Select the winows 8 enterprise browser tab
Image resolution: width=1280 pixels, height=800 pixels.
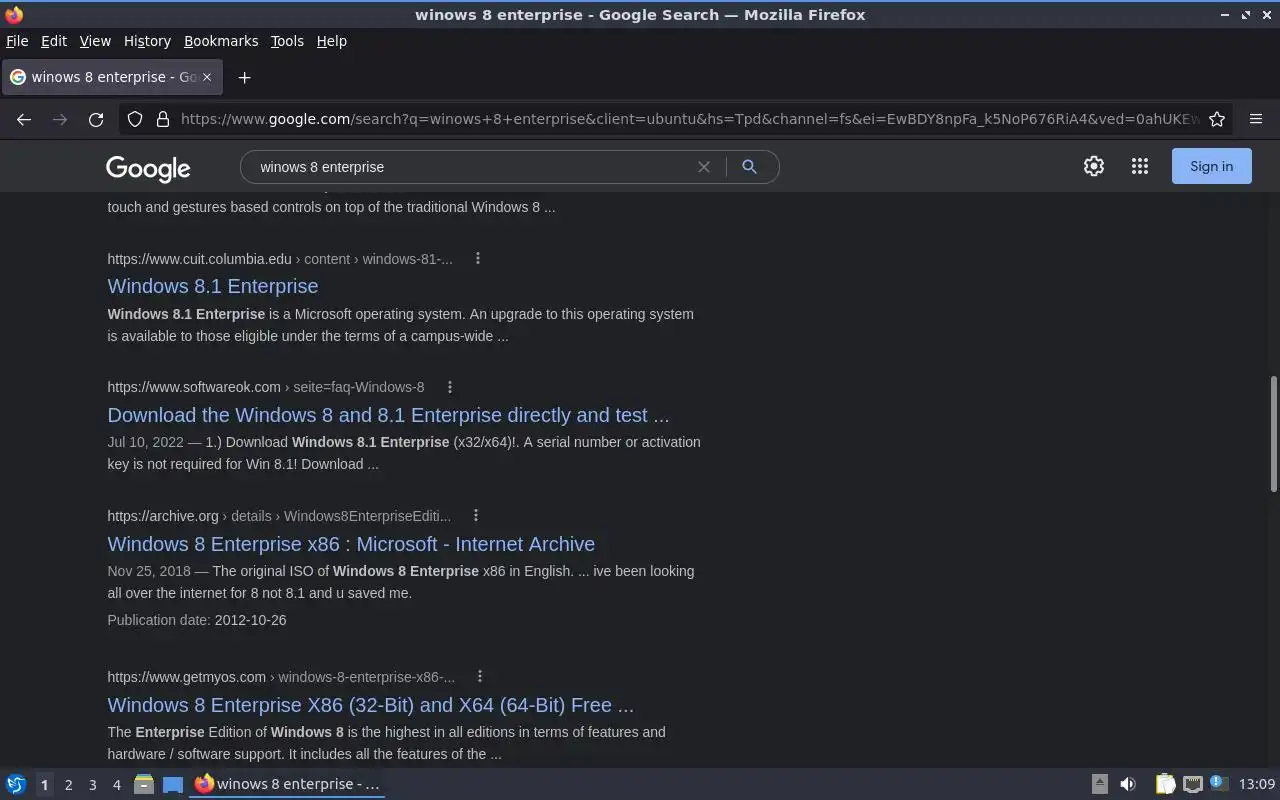(x=111, y=77)
